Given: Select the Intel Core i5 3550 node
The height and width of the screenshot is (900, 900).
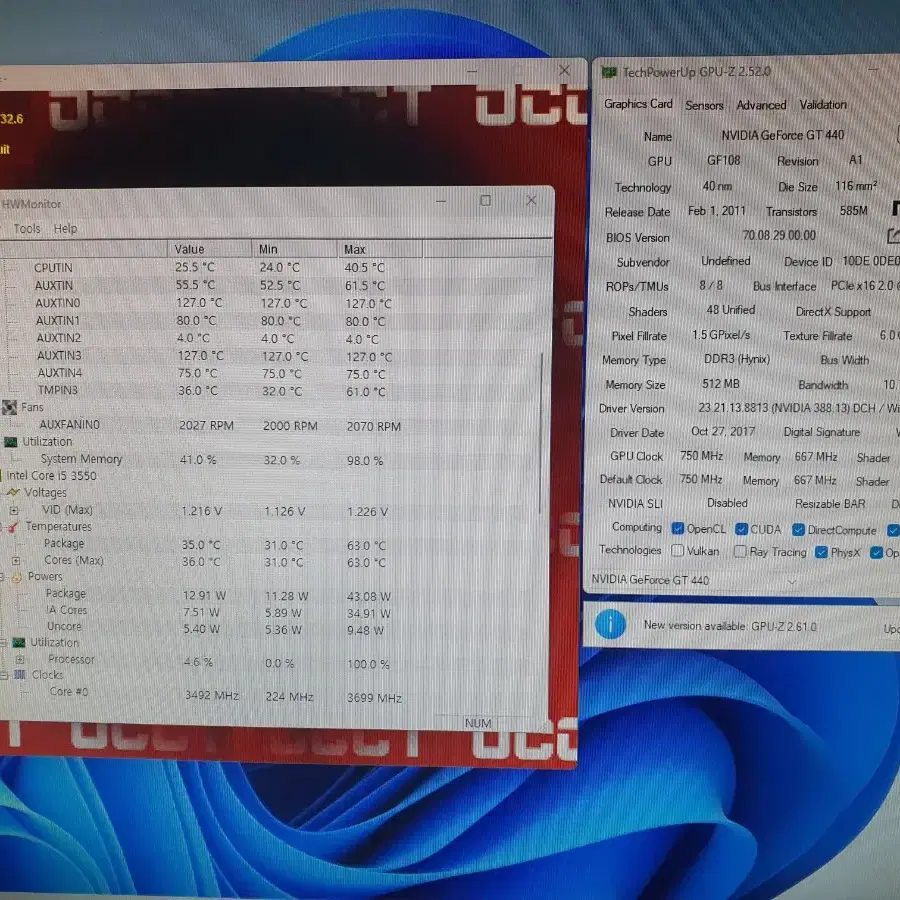Looking at the screenshot, I should [x=52, y=476].
